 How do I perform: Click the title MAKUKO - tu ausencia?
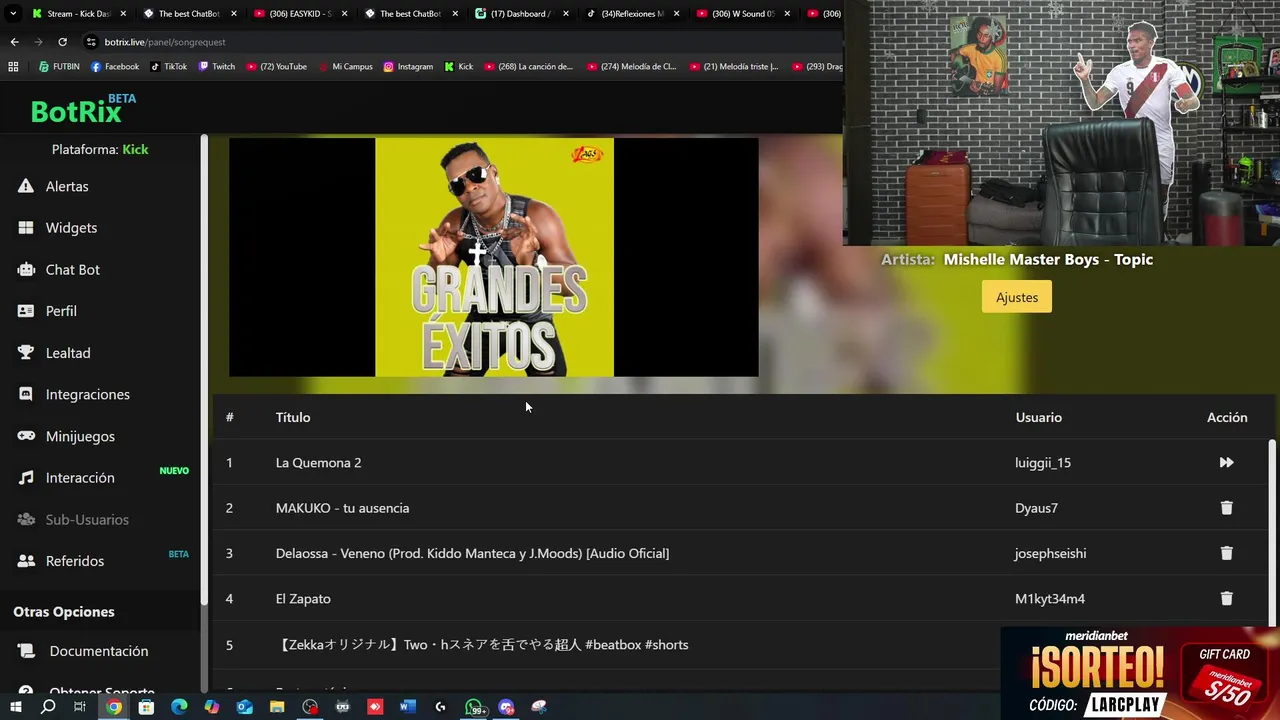[342, 508]
